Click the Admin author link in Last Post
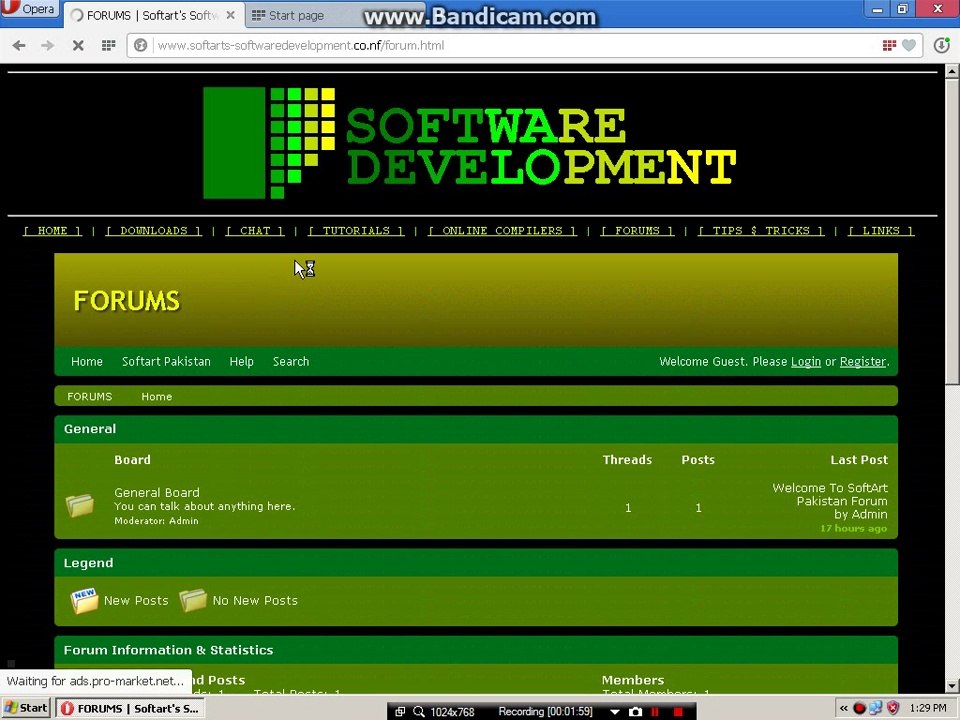 pos(869,514)
